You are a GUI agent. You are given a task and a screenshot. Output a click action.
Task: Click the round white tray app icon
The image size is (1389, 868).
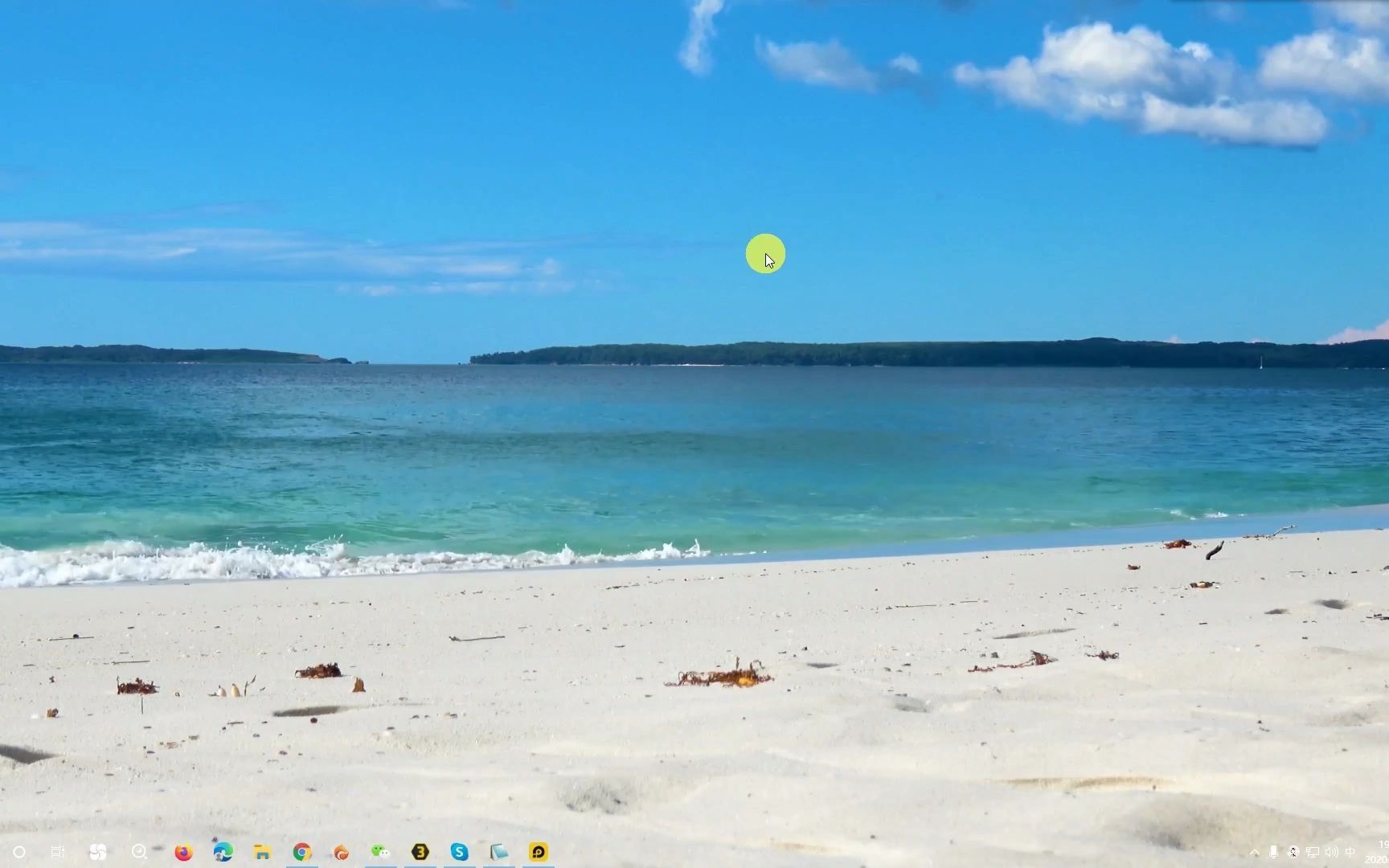click(1293, 852)
